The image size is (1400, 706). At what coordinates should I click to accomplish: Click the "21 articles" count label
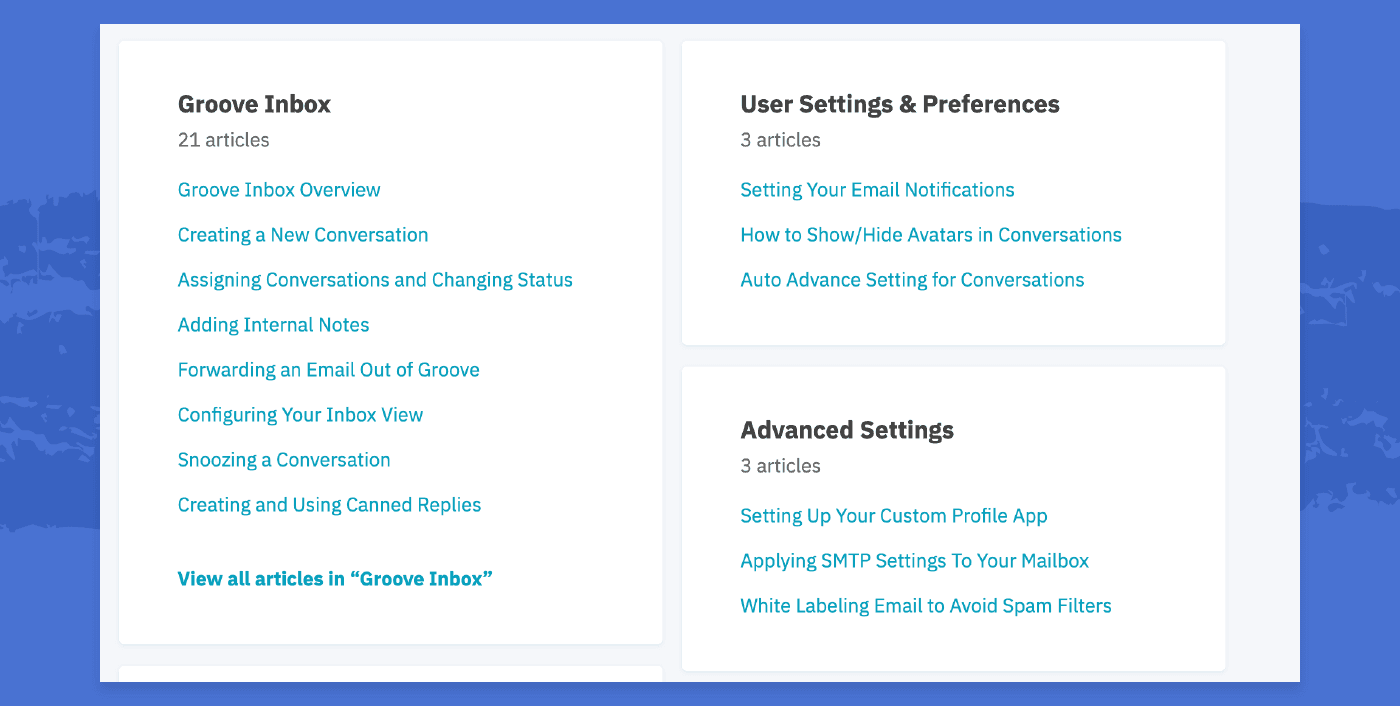pos(223,140)
